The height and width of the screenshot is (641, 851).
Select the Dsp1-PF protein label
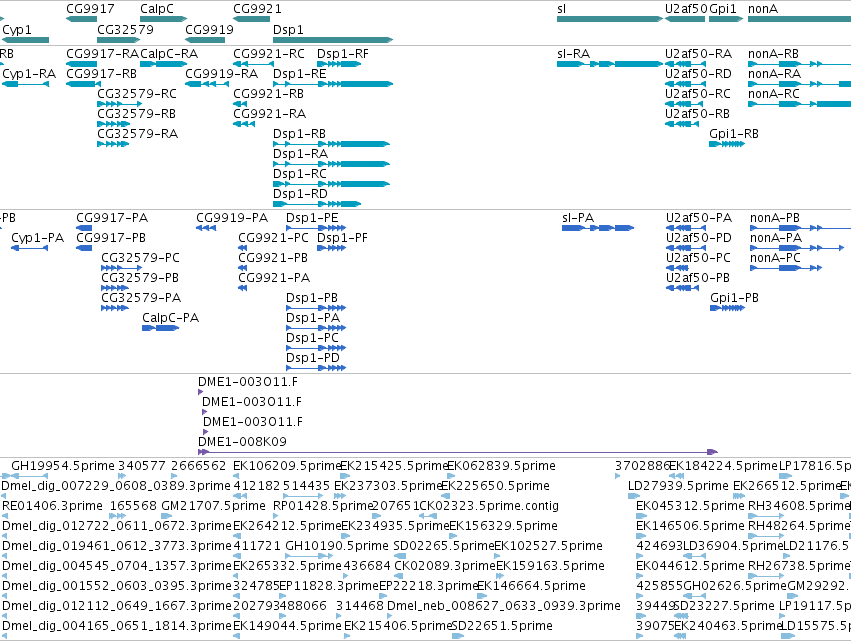pyautogui.click(x=342, y=238)
